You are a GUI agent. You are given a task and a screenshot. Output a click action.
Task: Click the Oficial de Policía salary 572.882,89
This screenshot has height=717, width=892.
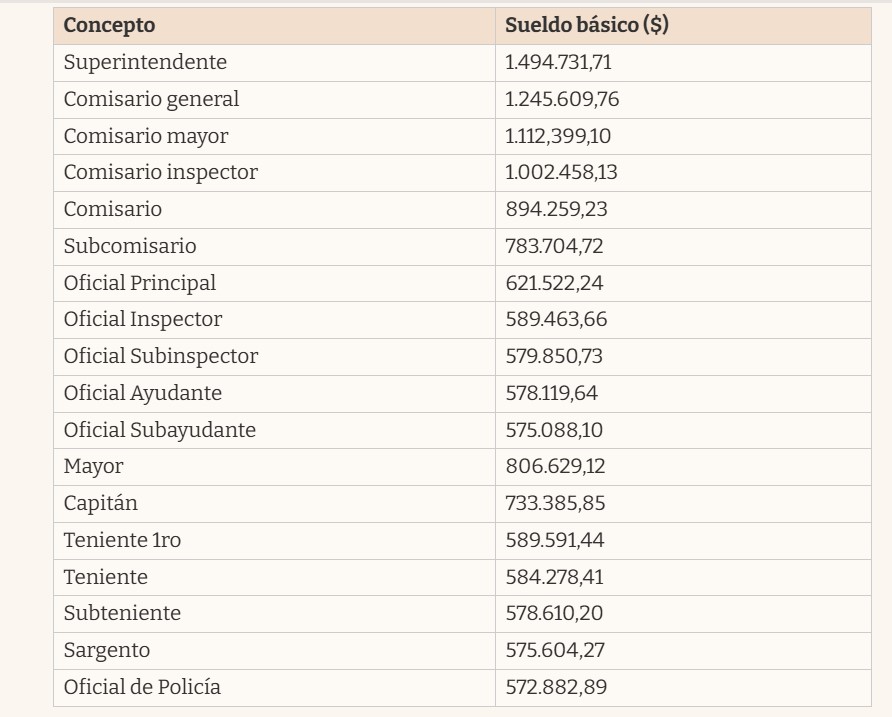[x=556, y=687]
